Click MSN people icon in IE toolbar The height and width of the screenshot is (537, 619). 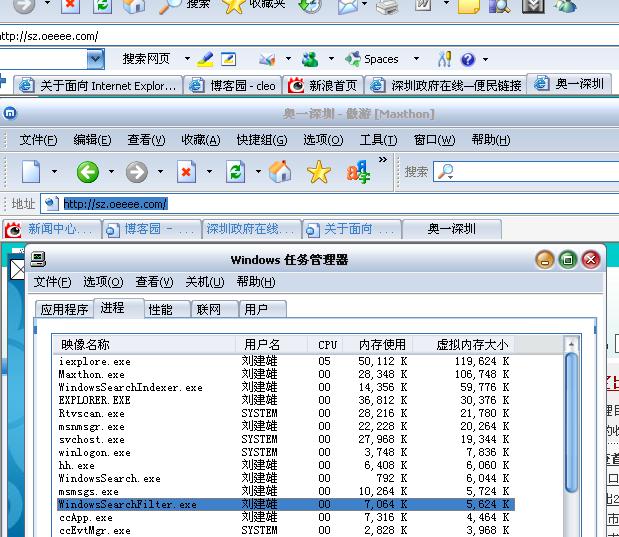(x=310, y=59)
